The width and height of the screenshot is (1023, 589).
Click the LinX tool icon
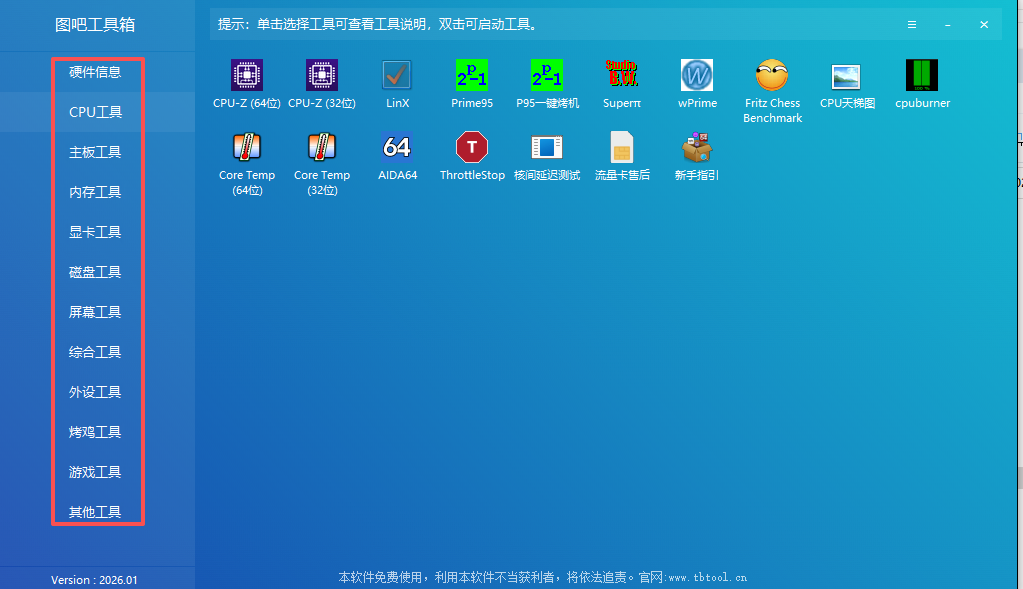tap(397, 76)
